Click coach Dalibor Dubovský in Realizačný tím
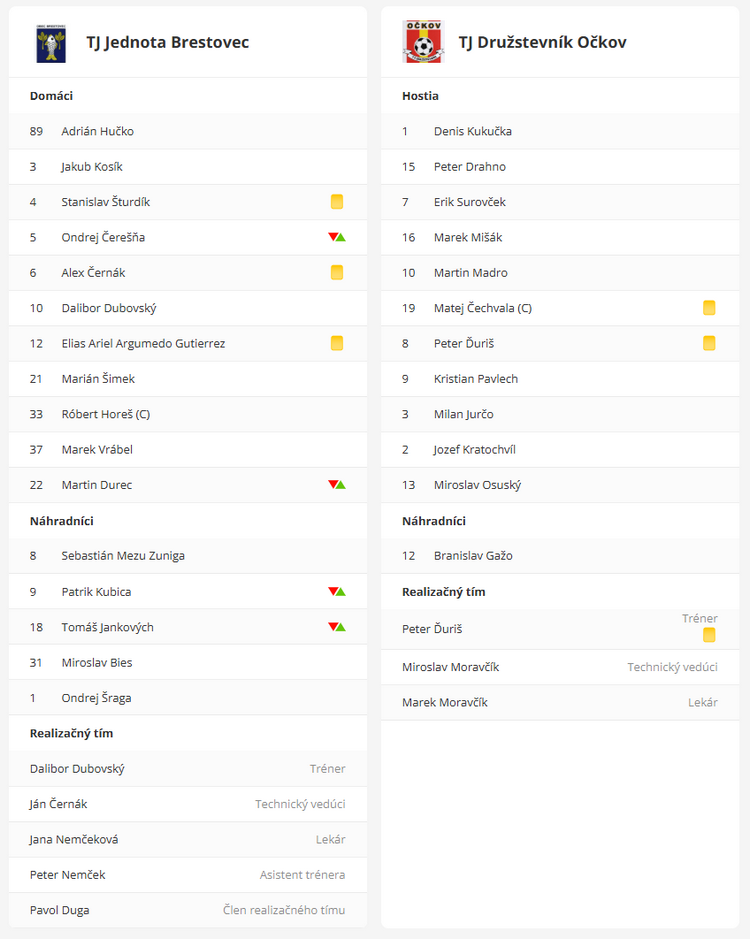The image size is (750, 939). (77, 769)
